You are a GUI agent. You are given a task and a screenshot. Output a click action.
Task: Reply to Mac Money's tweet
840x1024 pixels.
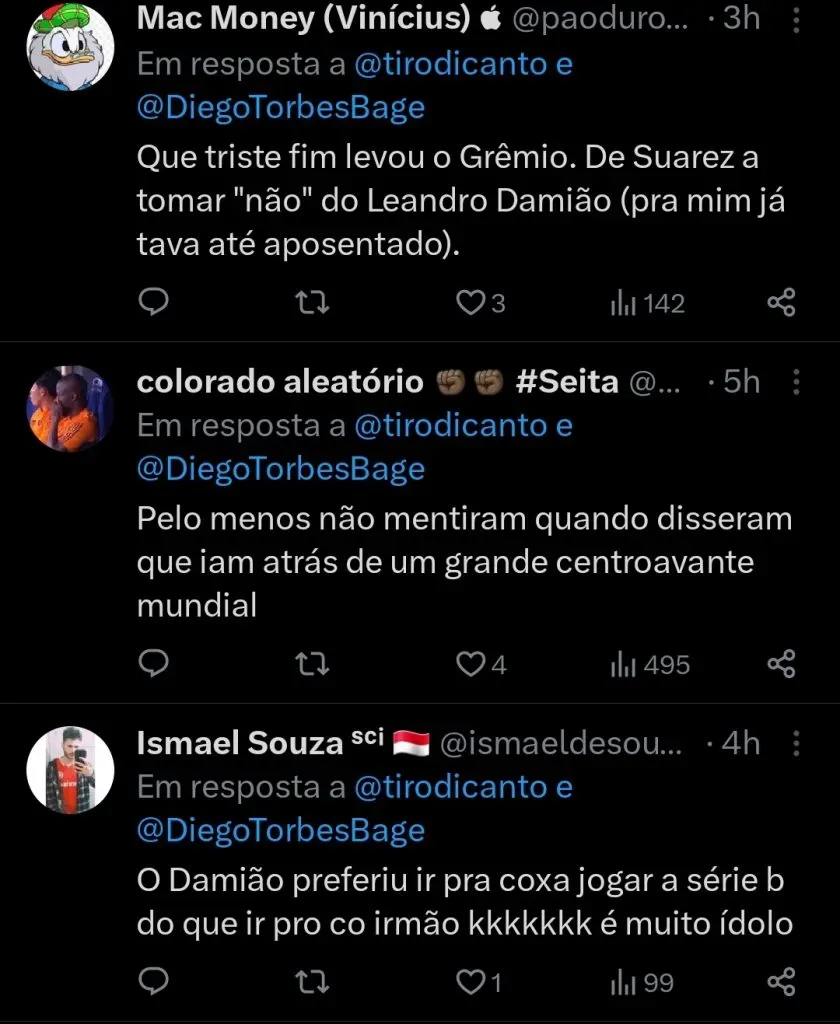pyautogui.click(x=152, y=302)
